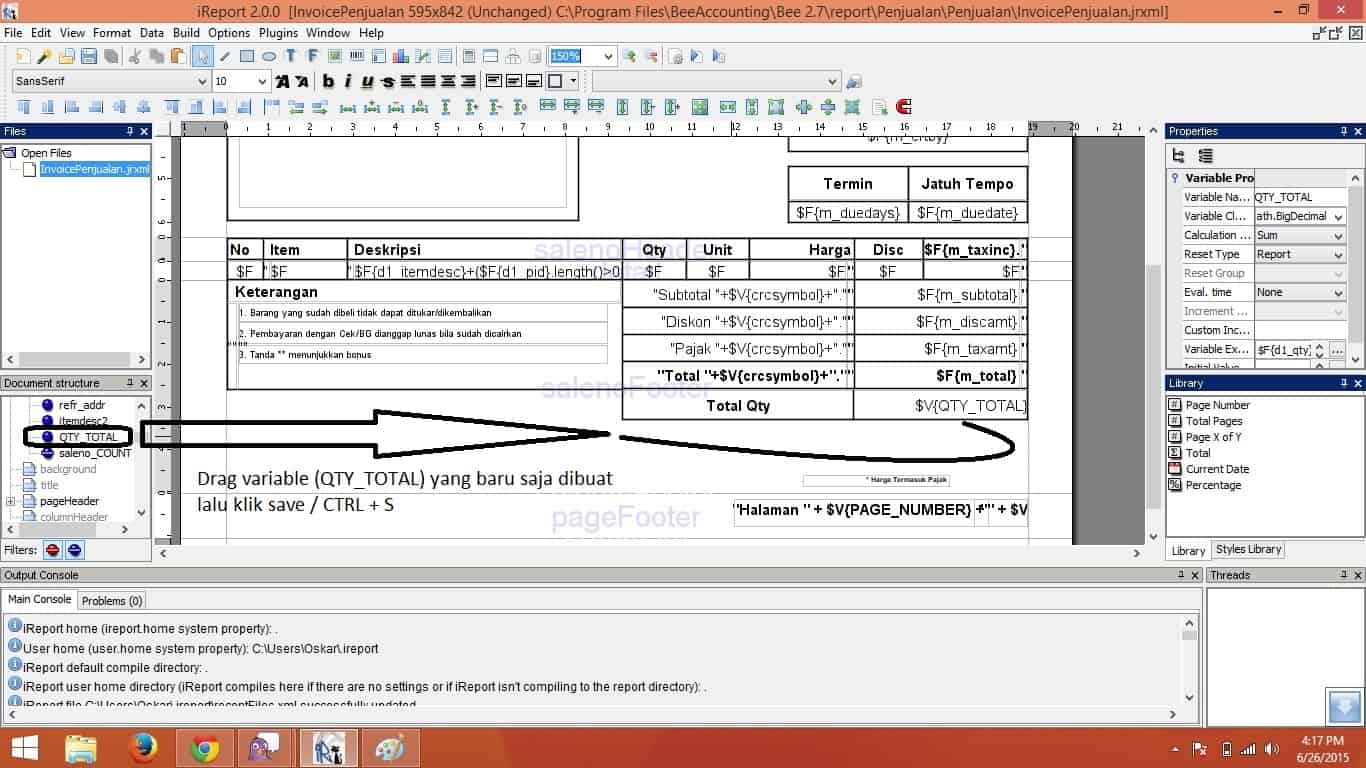1366x768 pixels.
Task: Open the Calculation dropdown set to Sum
Action: 1337,234
